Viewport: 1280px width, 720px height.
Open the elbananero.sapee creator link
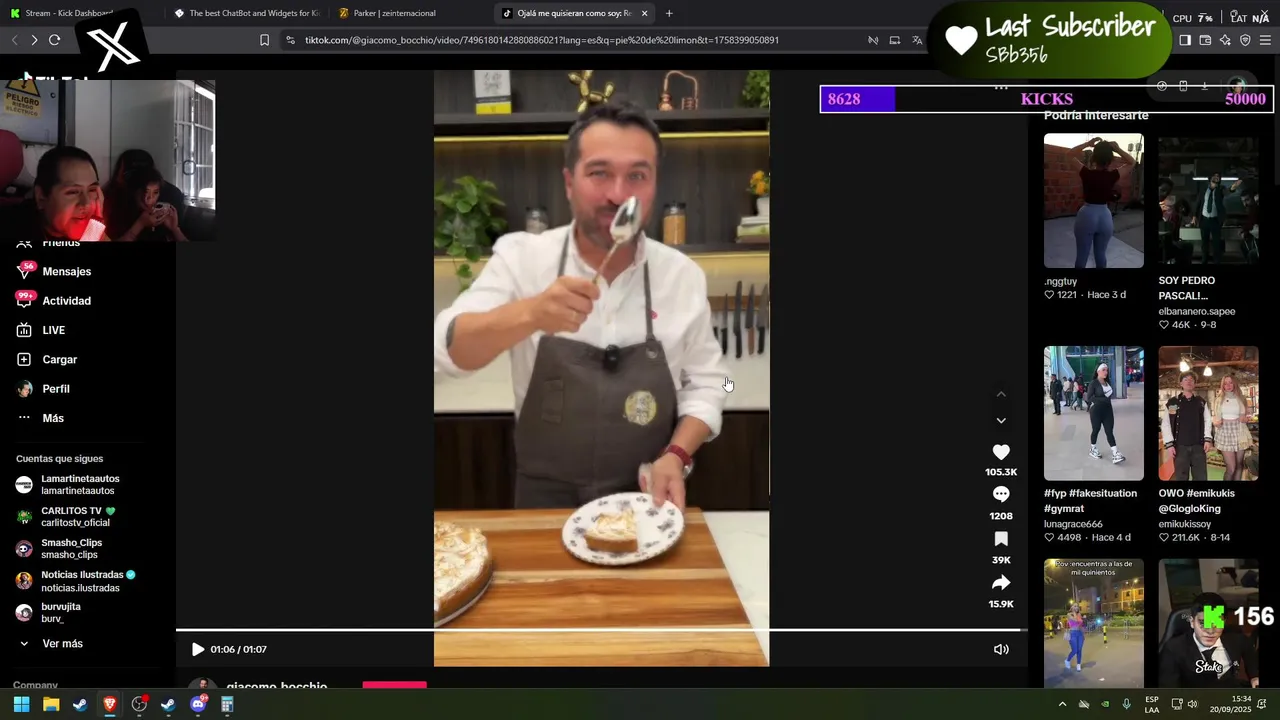click(x=1196, y=311)
